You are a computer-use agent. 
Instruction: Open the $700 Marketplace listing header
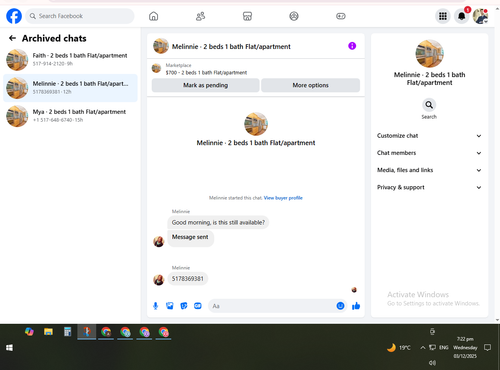[x=256, y=69]
